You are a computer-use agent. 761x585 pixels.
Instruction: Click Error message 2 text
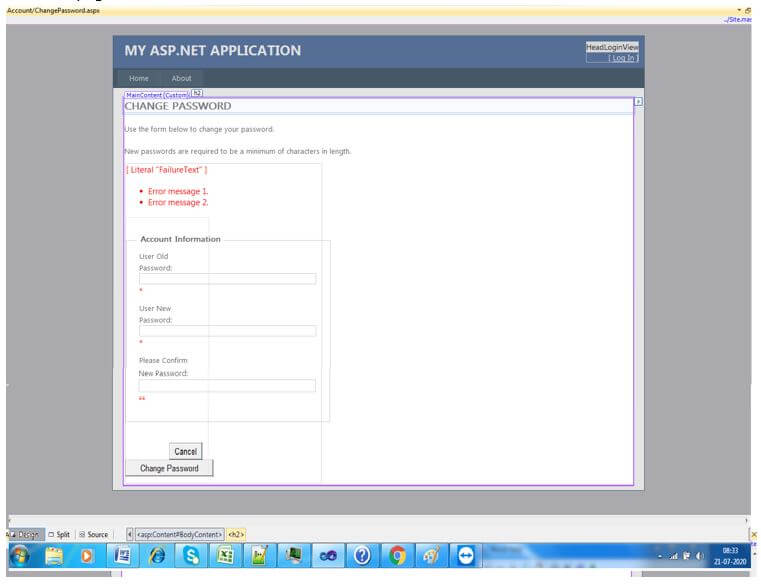click(178, 202)
